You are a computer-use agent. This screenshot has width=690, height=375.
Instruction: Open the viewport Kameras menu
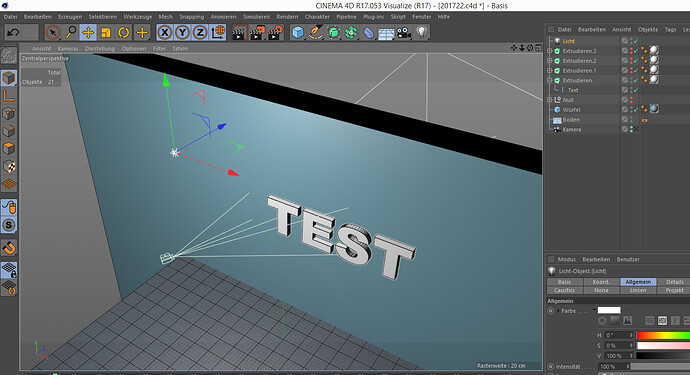(68, 48)
